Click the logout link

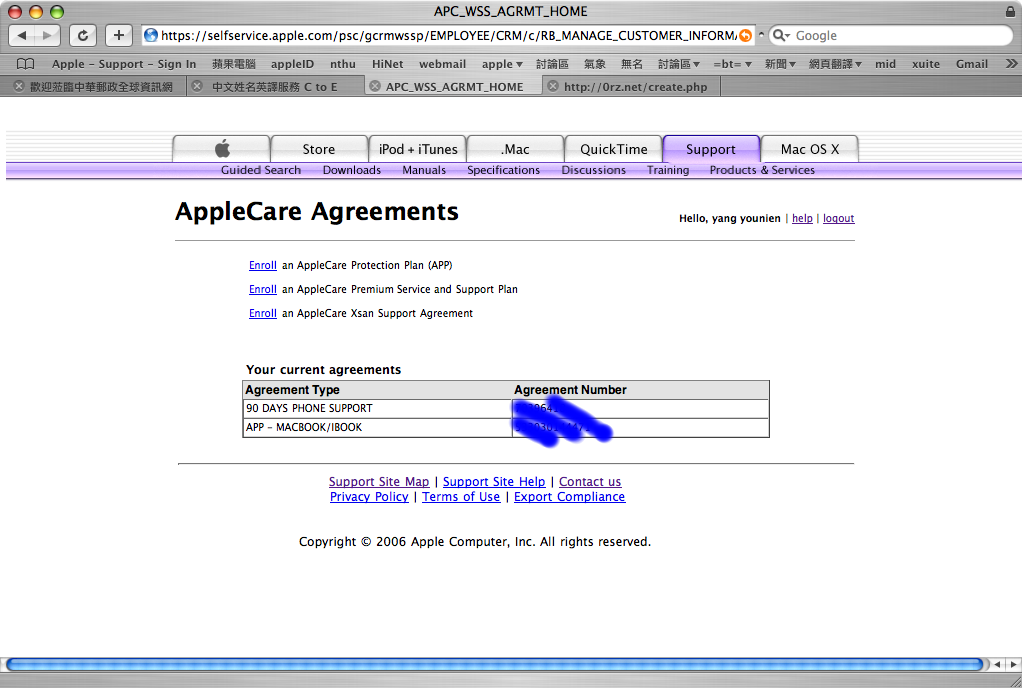point(838,218)
